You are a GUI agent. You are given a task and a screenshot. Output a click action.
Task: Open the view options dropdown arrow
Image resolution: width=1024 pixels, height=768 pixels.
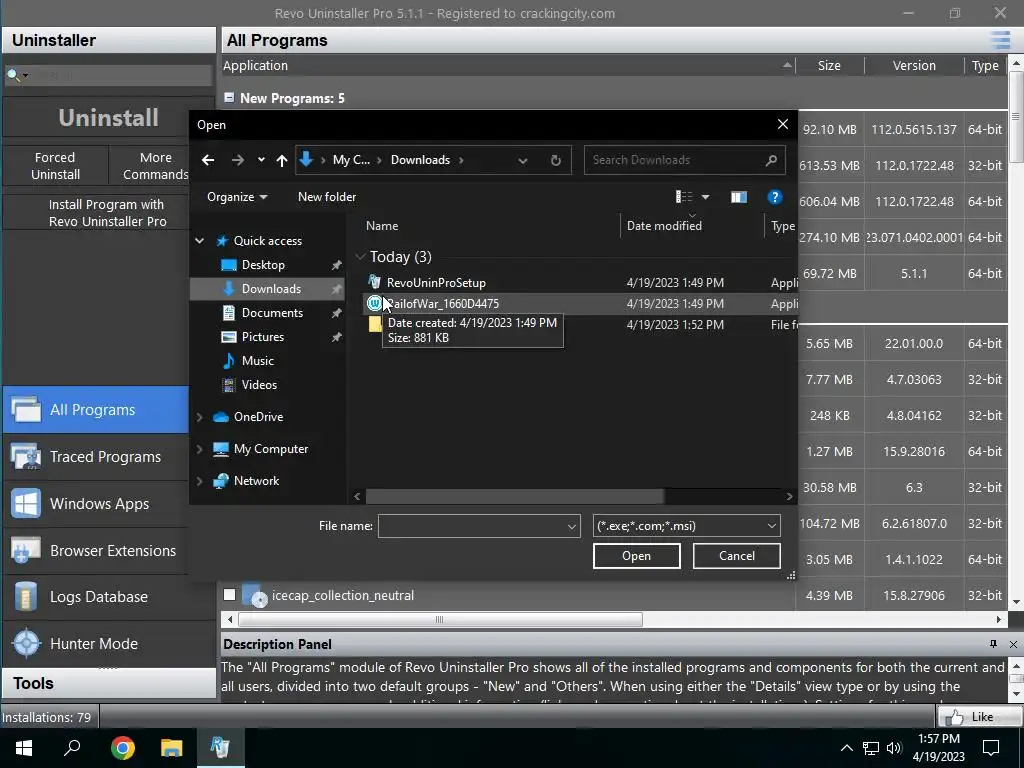coord(705,197)
